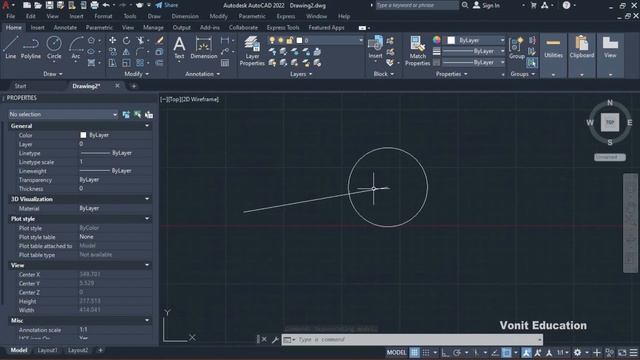The image size is (640, 360).
Task: Open the No selection dropdown
Action: 63,114
